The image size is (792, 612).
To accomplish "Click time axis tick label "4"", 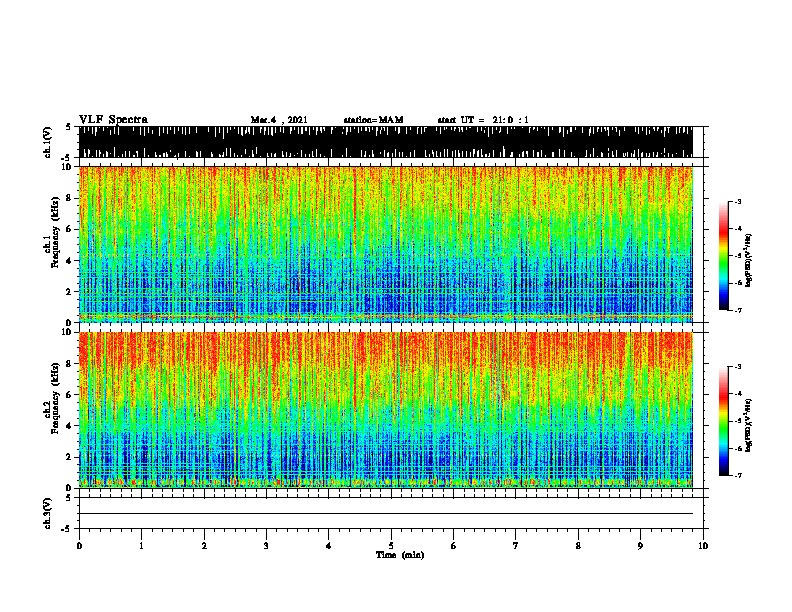I will coord(329,546).
